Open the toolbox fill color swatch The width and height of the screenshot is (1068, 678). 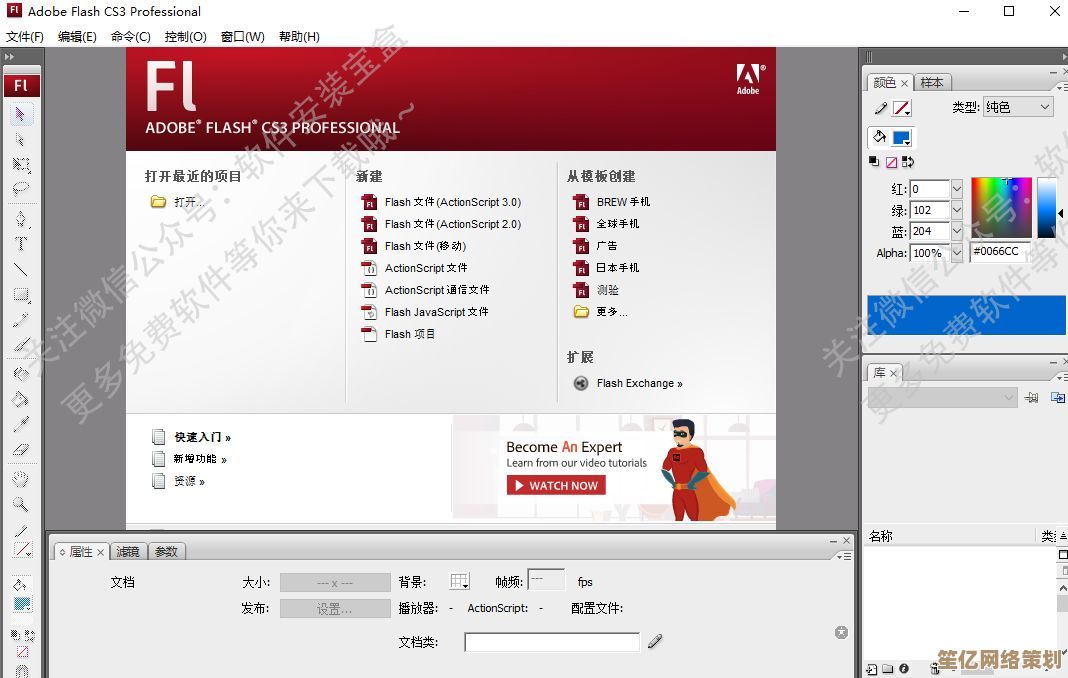click(x=22, y=604)
